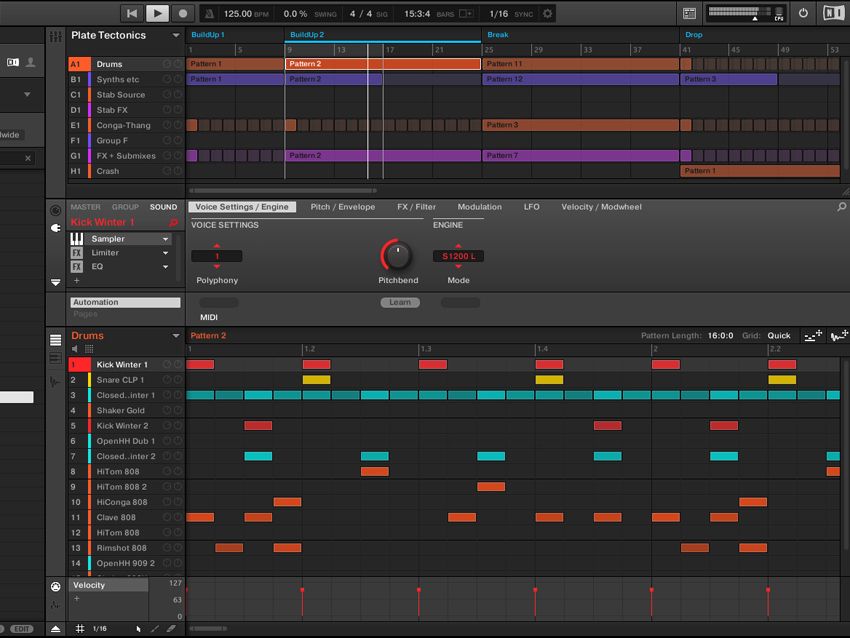Screen dimensions: 850x638
Task: Toggle playback follow next to the bars counter
Action: coord(465,14)
